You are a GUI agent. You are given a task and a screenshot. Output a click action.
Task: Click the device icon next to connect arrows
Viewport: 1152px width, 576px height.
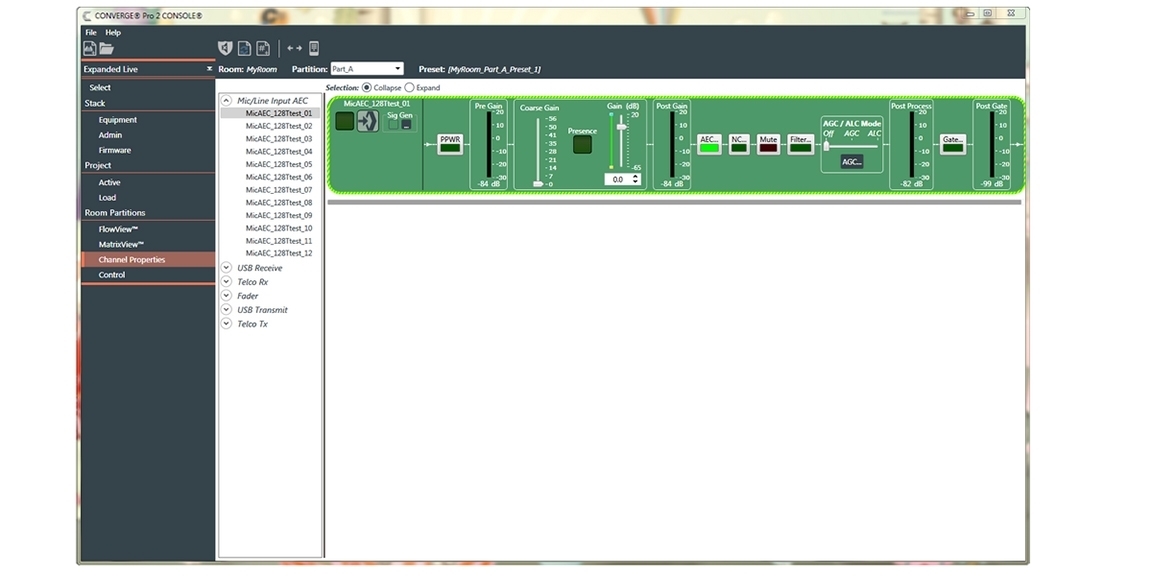pos(314,48)
